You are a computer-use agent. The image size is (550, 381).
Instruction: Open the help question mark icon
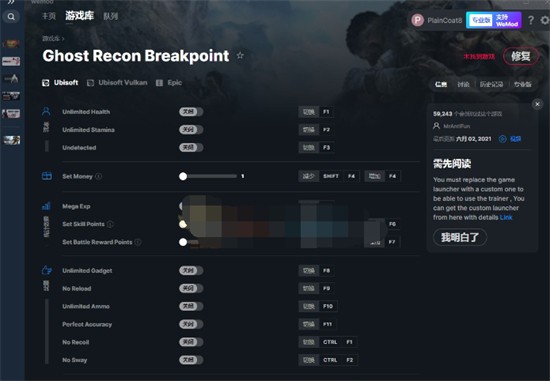531,20
